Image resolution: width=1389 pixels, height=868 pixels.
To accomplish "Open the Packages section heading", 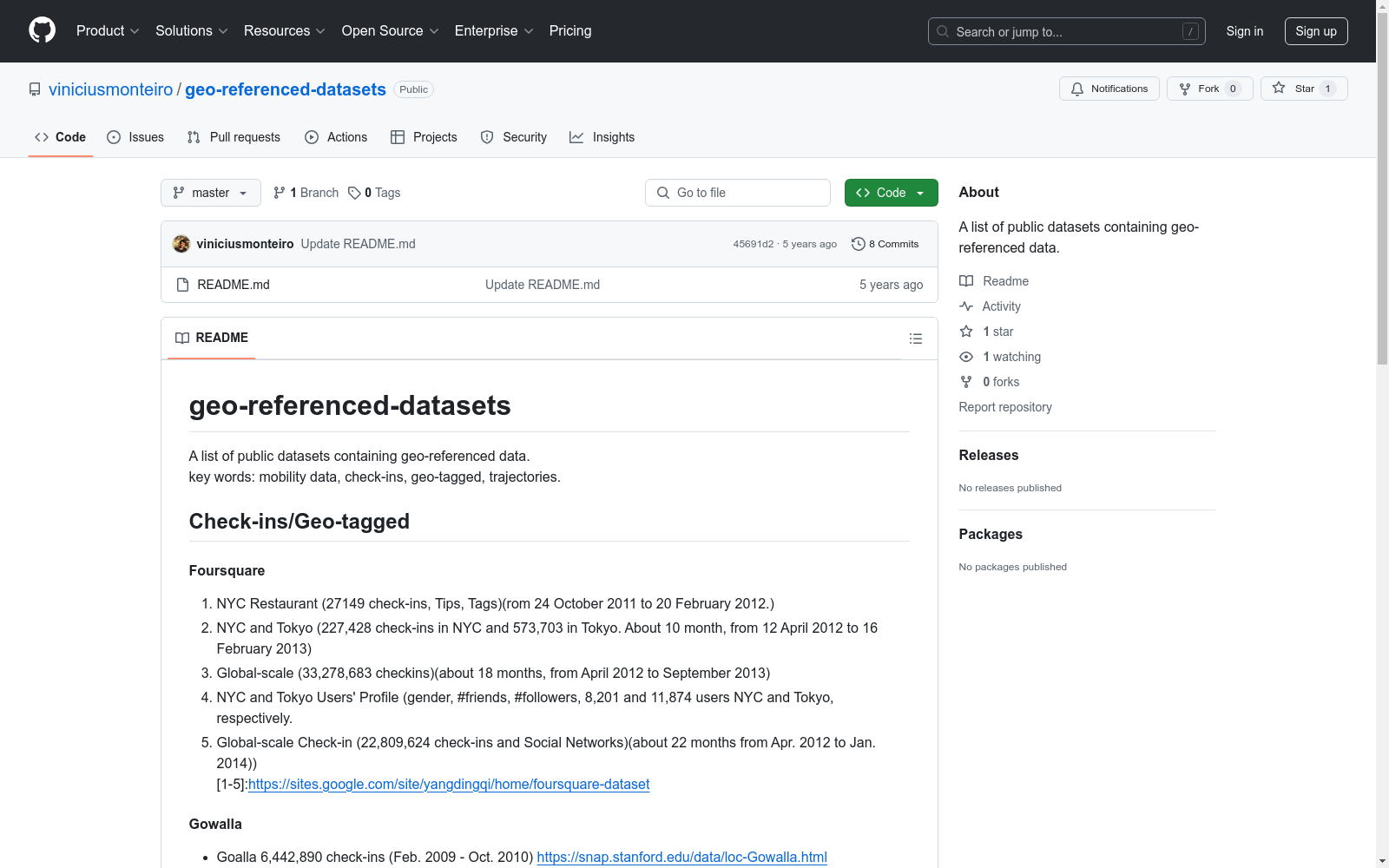I will click(x=991, y=534).
